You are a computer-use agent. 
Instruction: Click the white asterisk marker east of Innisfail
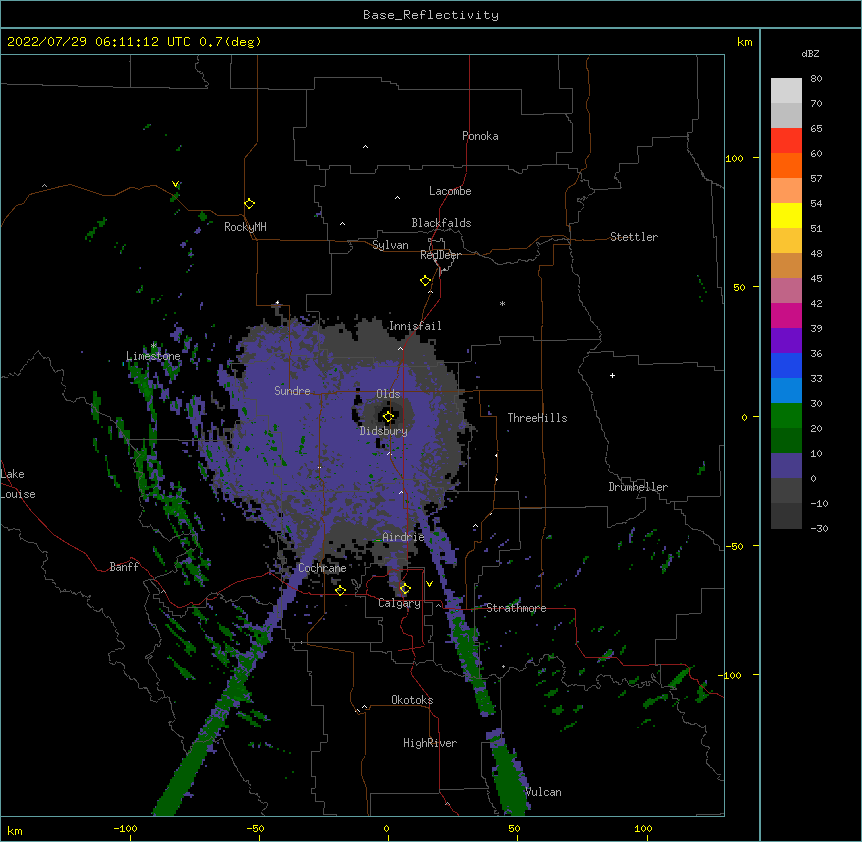502,303
